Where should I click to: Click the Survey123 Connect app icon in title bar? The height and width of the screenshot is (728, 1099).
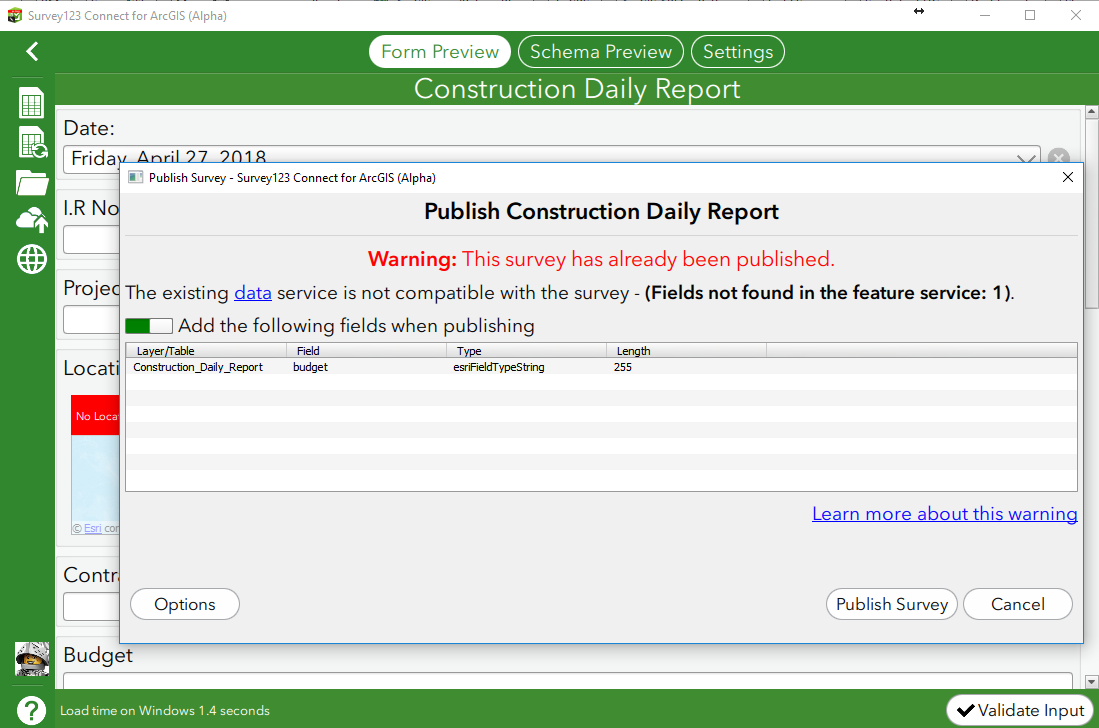pyautogui.click(x=15, y=15)
